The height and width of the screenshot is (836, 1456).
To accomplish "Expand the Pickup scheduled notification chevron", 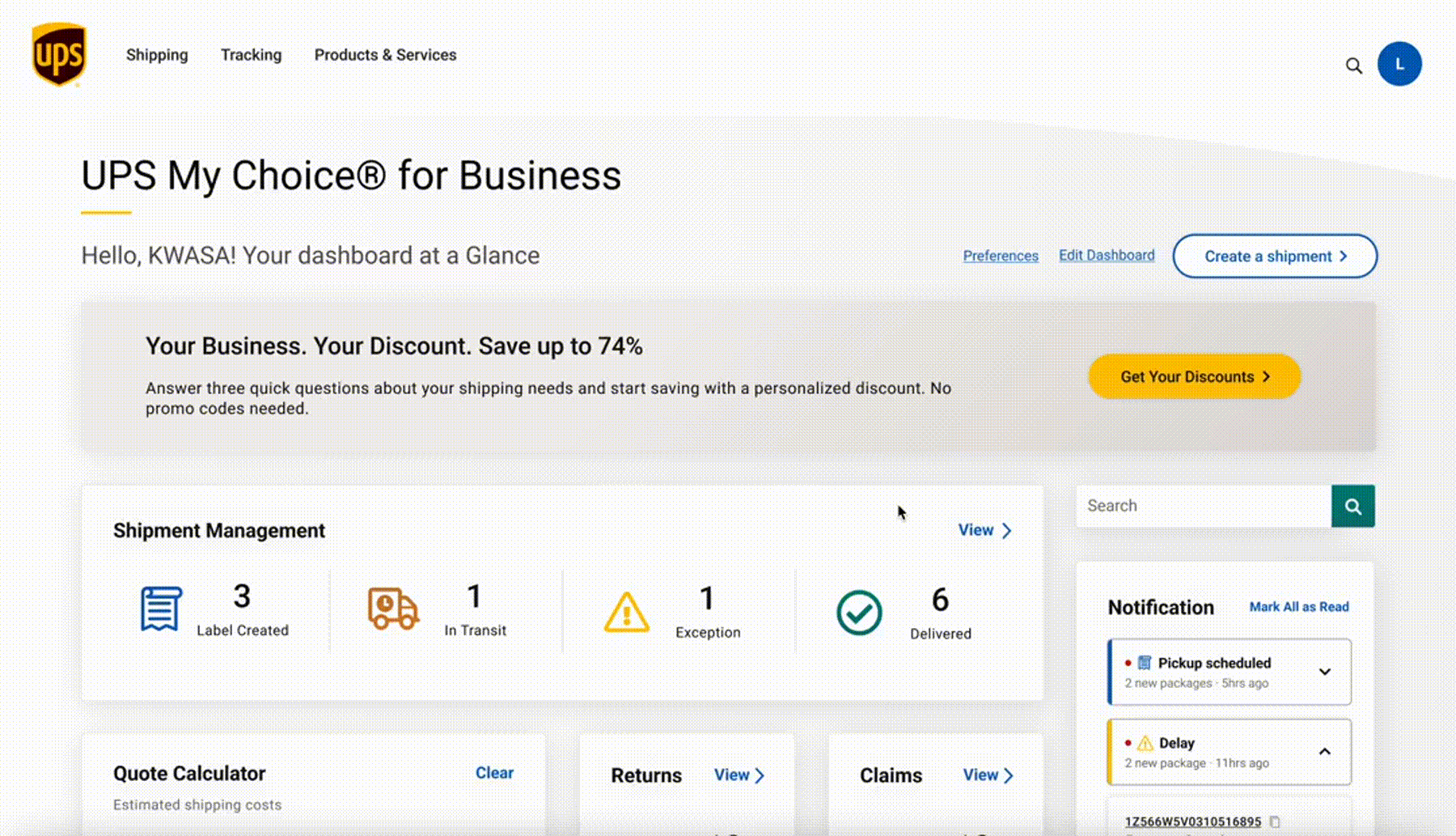I will point(1325,672).
